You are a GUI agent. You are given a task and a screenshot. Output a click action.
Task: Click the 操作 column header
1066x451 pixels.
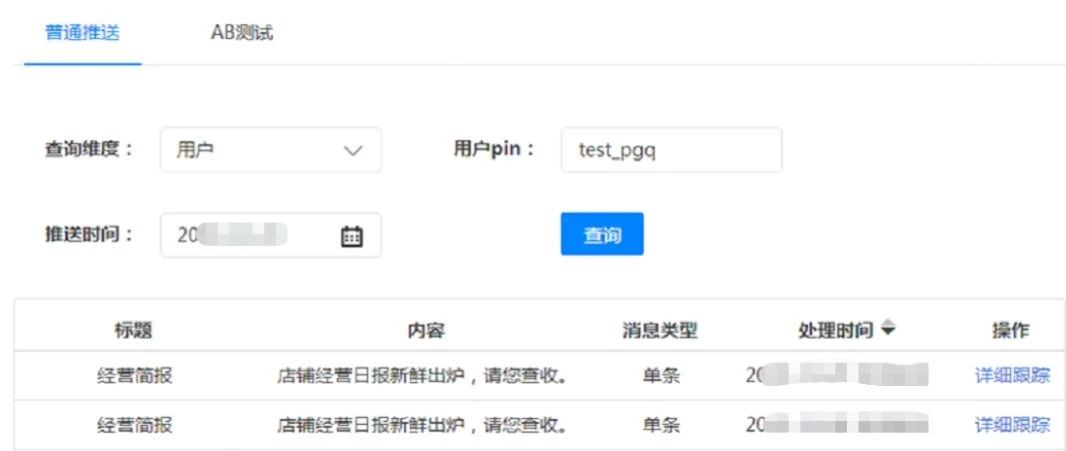click(1010, 331)
